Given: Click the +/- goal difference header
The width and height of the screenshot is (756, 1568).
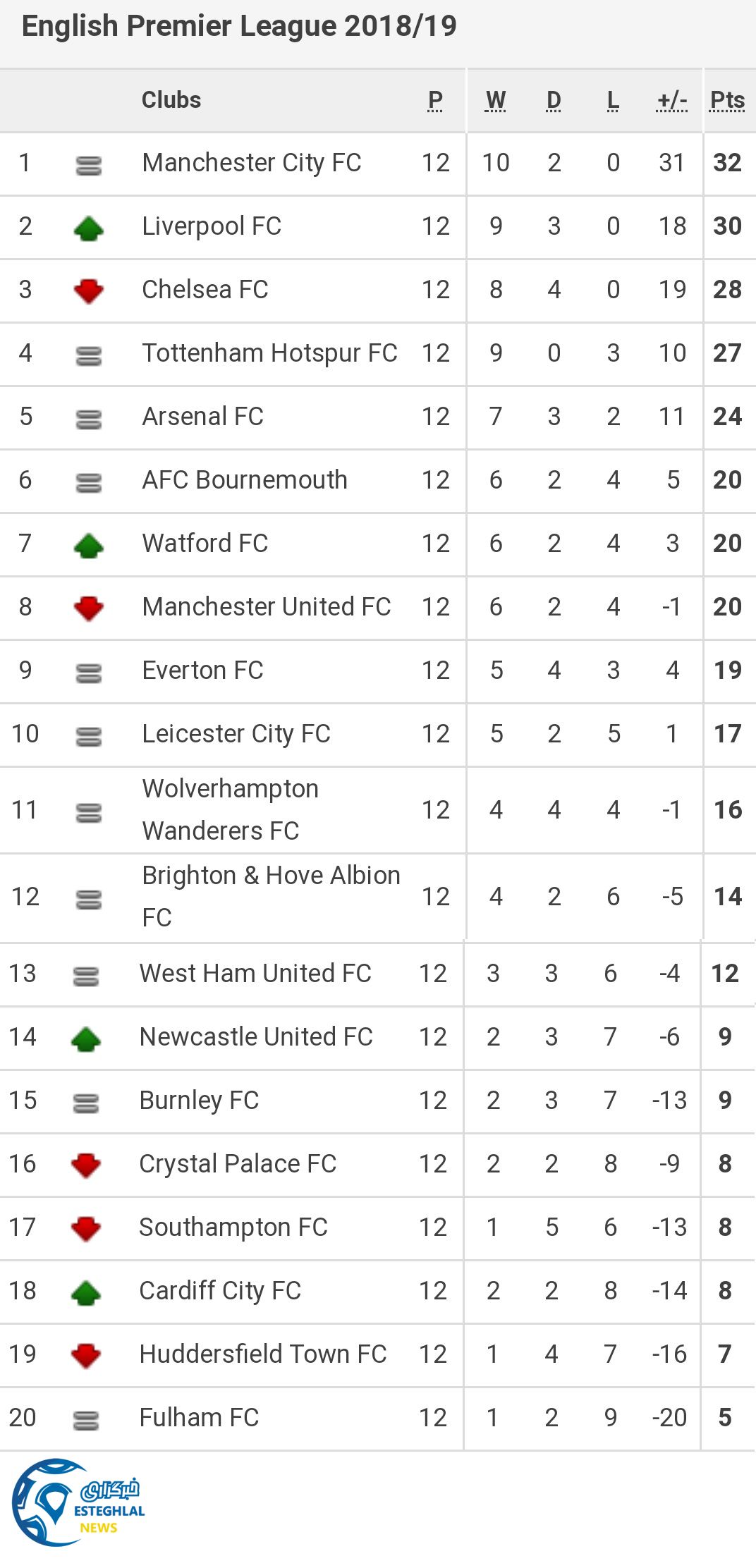Looking at the screenshot, I should coord(671,100).
